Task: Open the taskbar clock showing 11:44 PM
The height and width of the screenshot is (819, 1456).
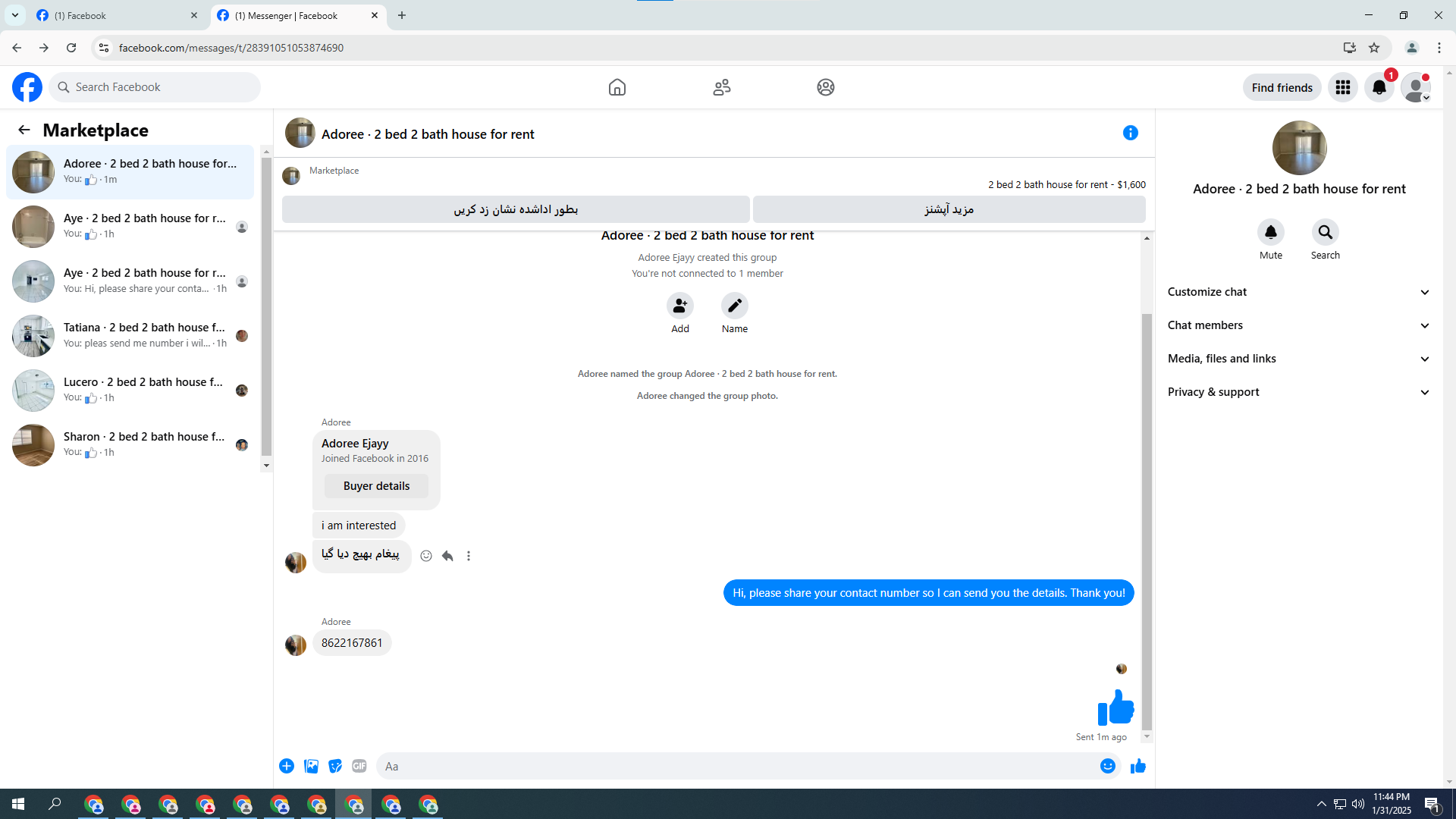Action: pos(1392,804)
